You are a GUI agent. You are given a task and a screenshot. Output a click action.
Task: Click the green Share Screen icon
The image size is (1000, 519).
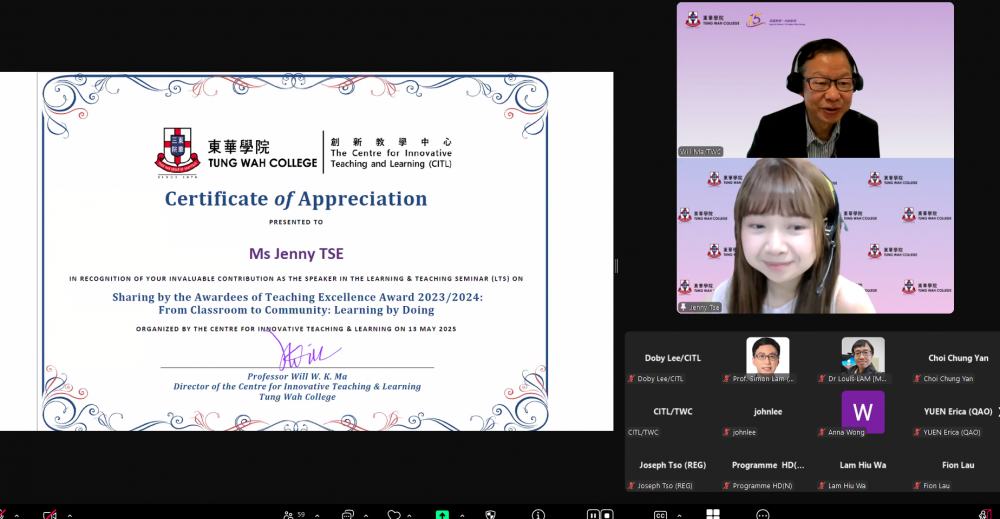(442, 515)
